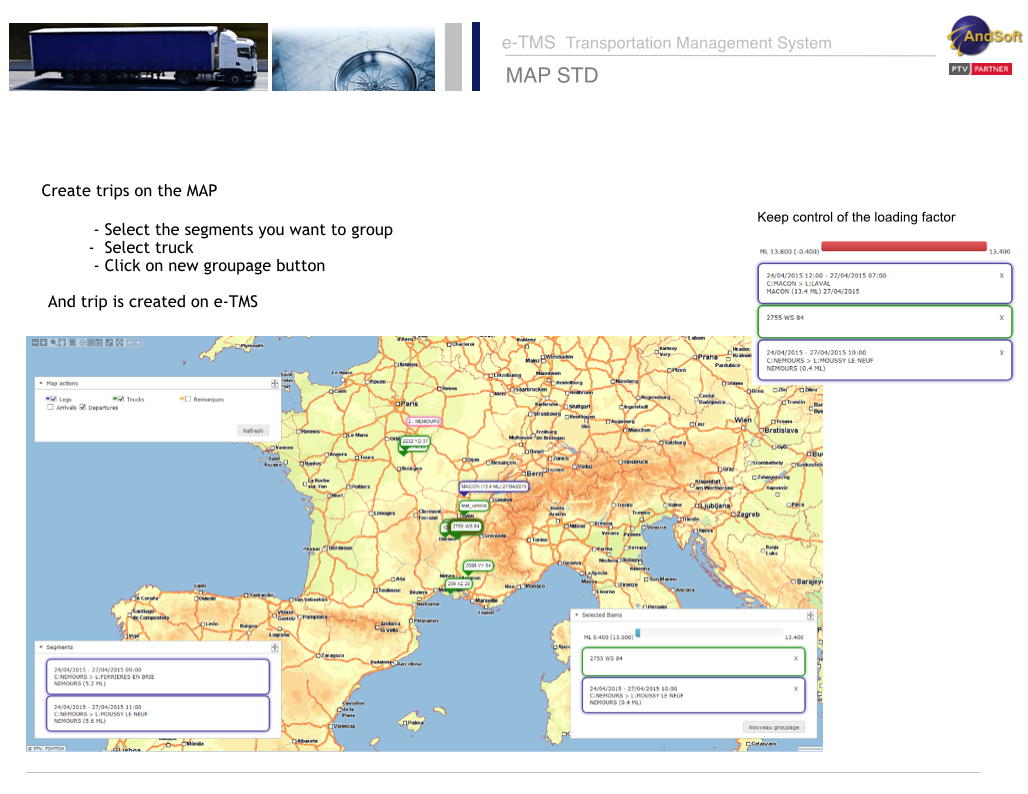
Task: Collapse the Selected Items panel
Action: (x=576, y=616)
